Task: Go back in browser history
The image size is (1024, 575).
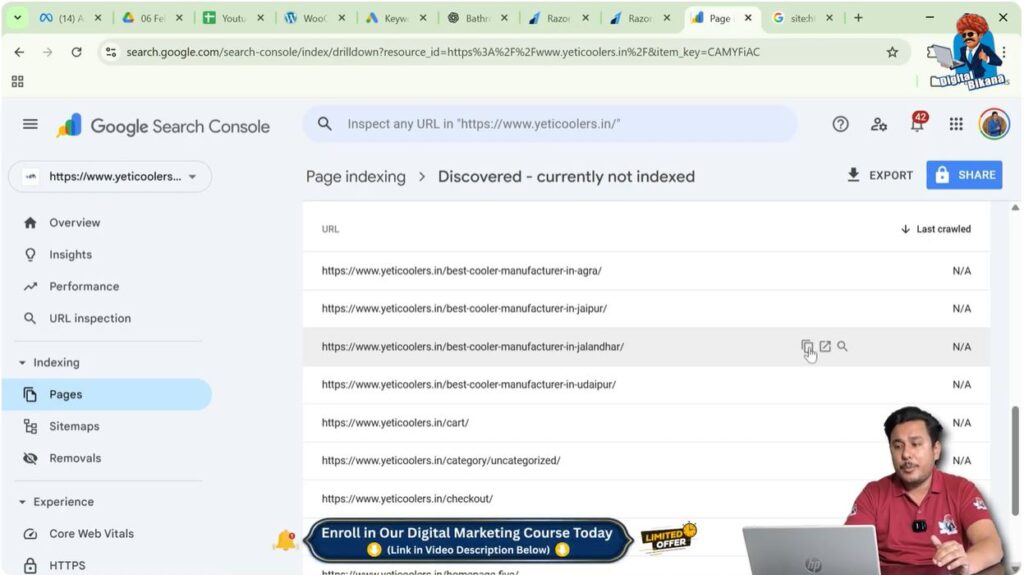Action: point(19,52)
